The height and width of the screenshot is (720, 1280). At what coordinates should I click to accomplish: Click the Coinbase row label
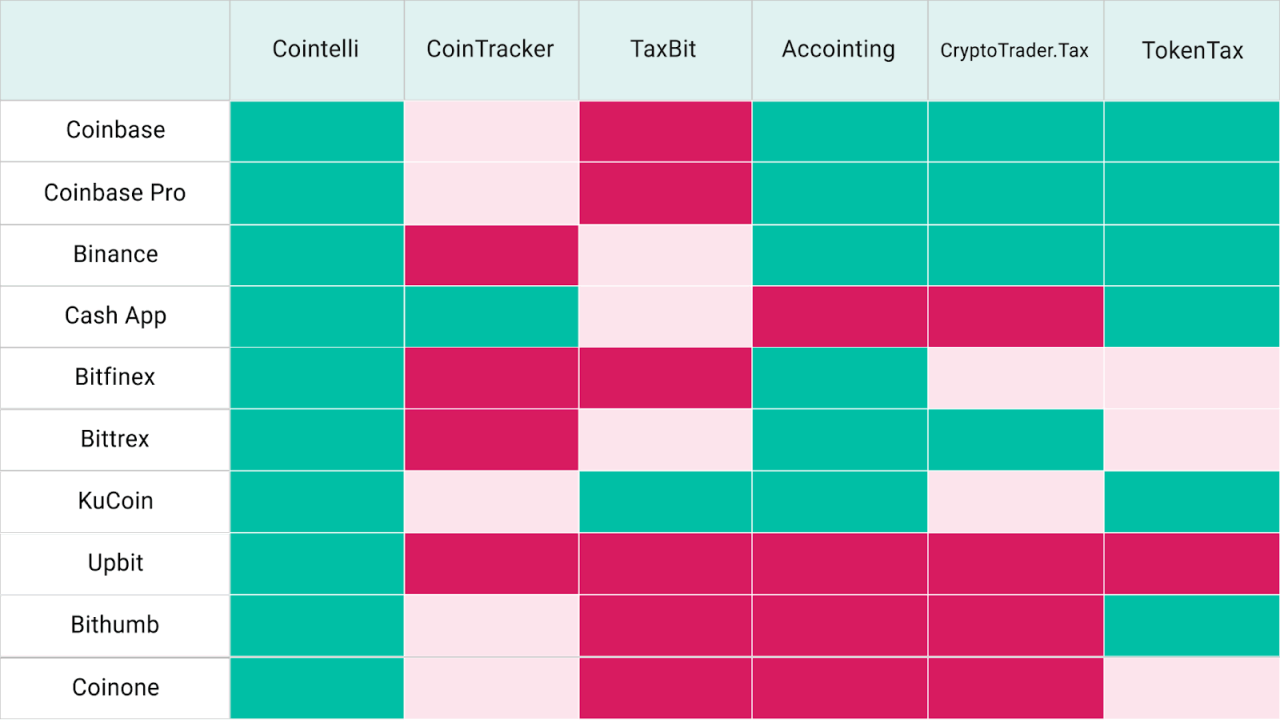point(115,130)
